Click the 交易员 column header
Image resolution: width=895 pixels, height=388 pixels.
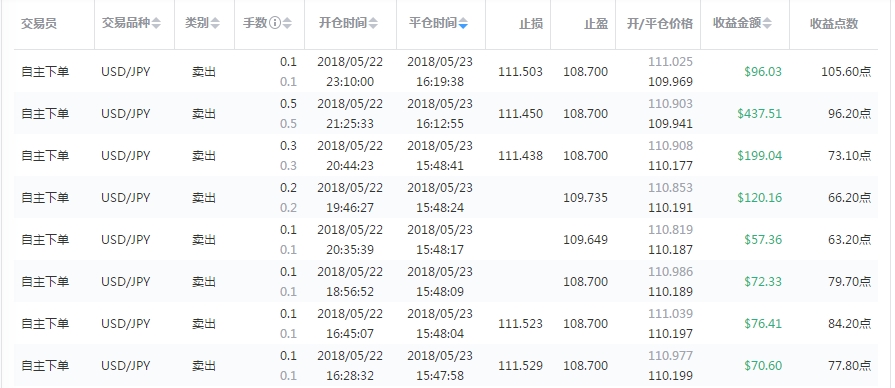click(39, 24)
